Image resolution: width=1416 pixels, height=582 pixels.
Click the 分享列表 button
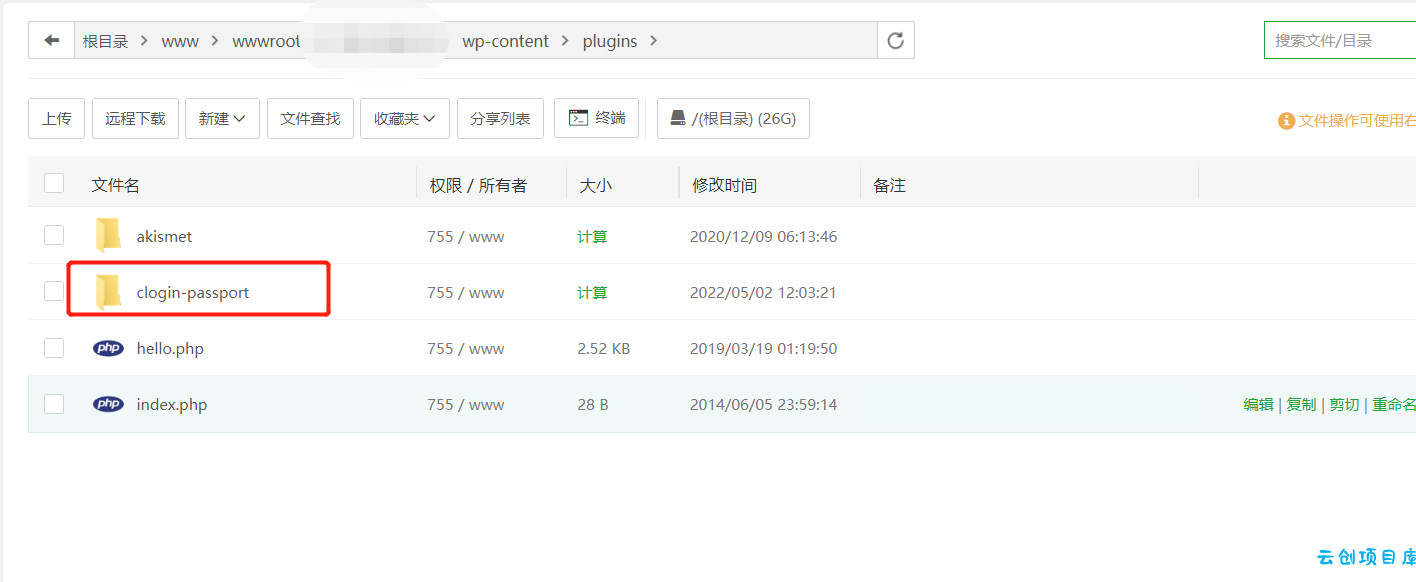pos(500,118)
